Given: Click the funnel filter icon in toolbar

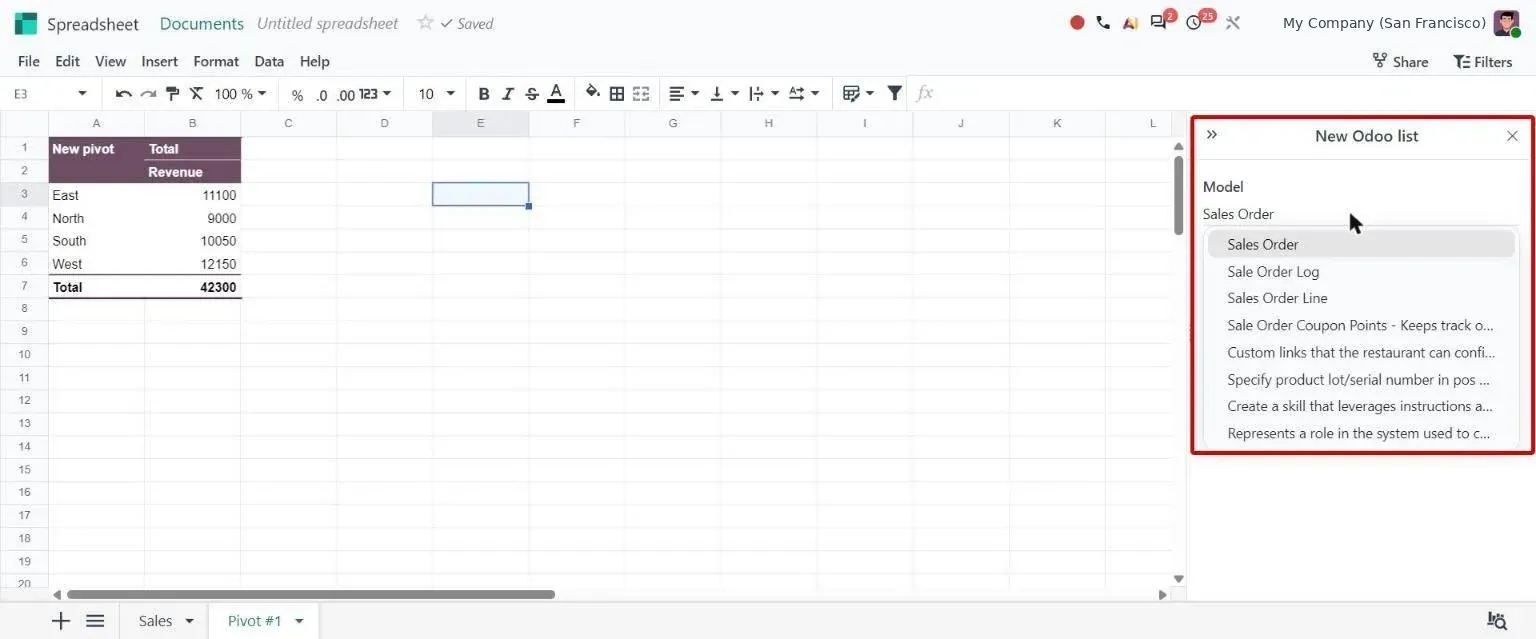Looking at the screenshot, I should click(x=895, y=93).
